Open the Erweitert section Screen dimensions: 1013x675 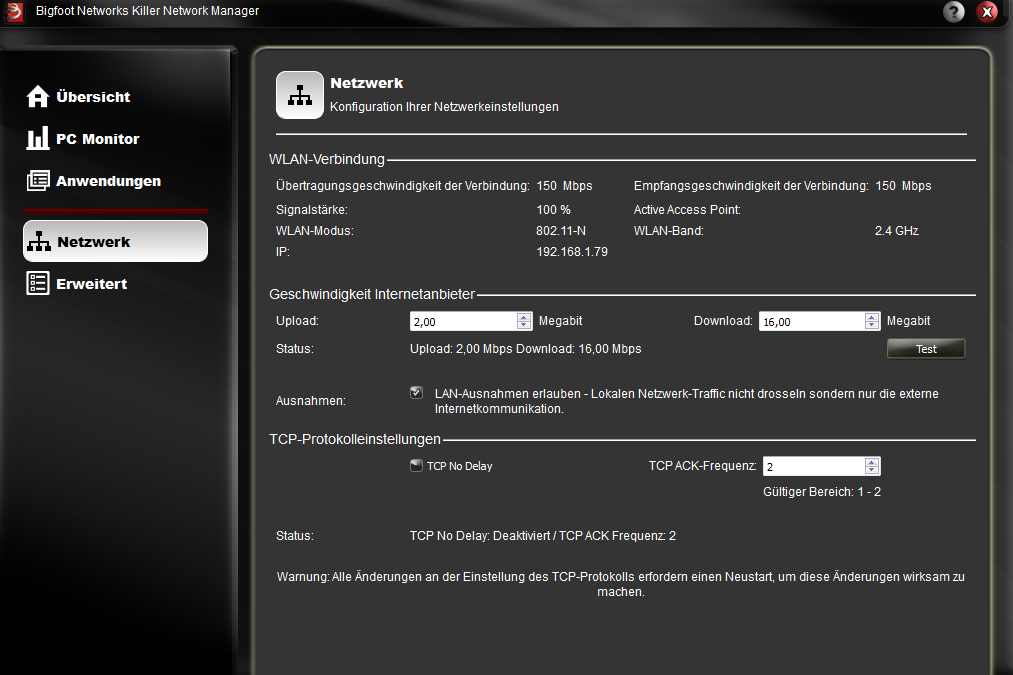(77, 284)
